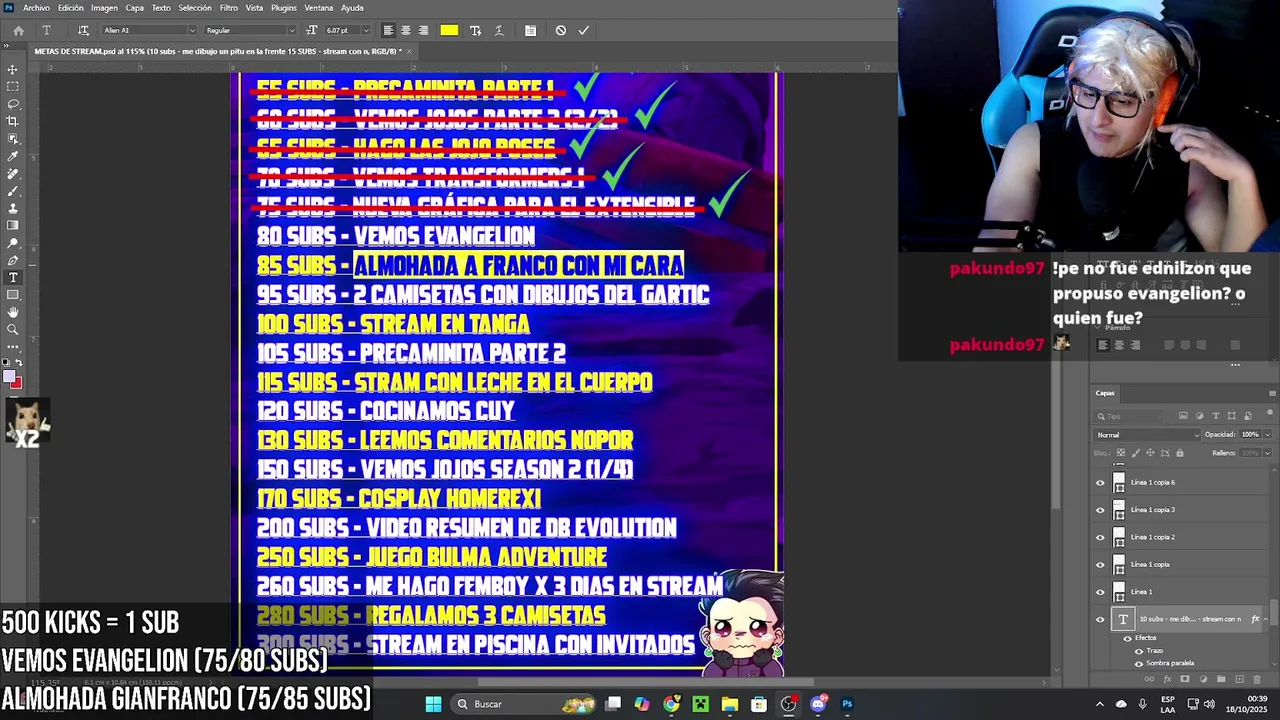Screen dimensions: 1280x720
Task: Create a new layer group folder
Action: coord(1221,679)
